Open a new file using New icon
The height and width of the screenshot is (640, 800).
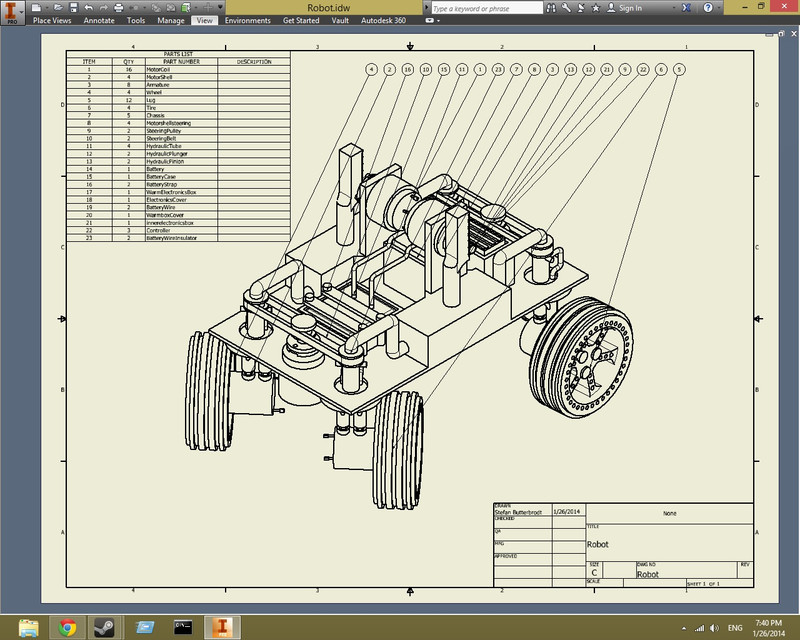pyautogui.click(x=36, y=7)
